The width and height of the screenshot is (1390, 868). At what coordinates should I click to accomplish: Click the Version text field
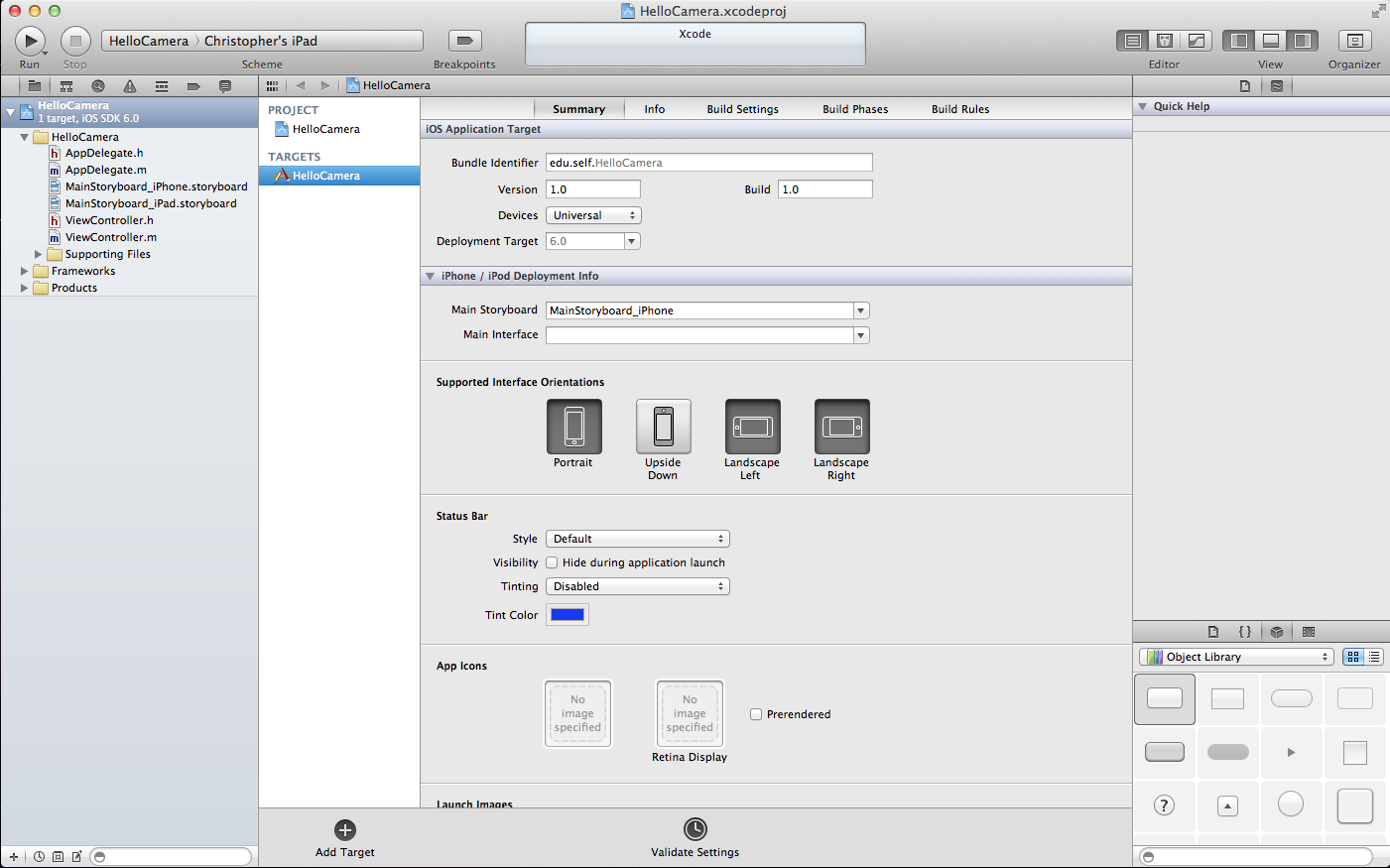(593, 189)
